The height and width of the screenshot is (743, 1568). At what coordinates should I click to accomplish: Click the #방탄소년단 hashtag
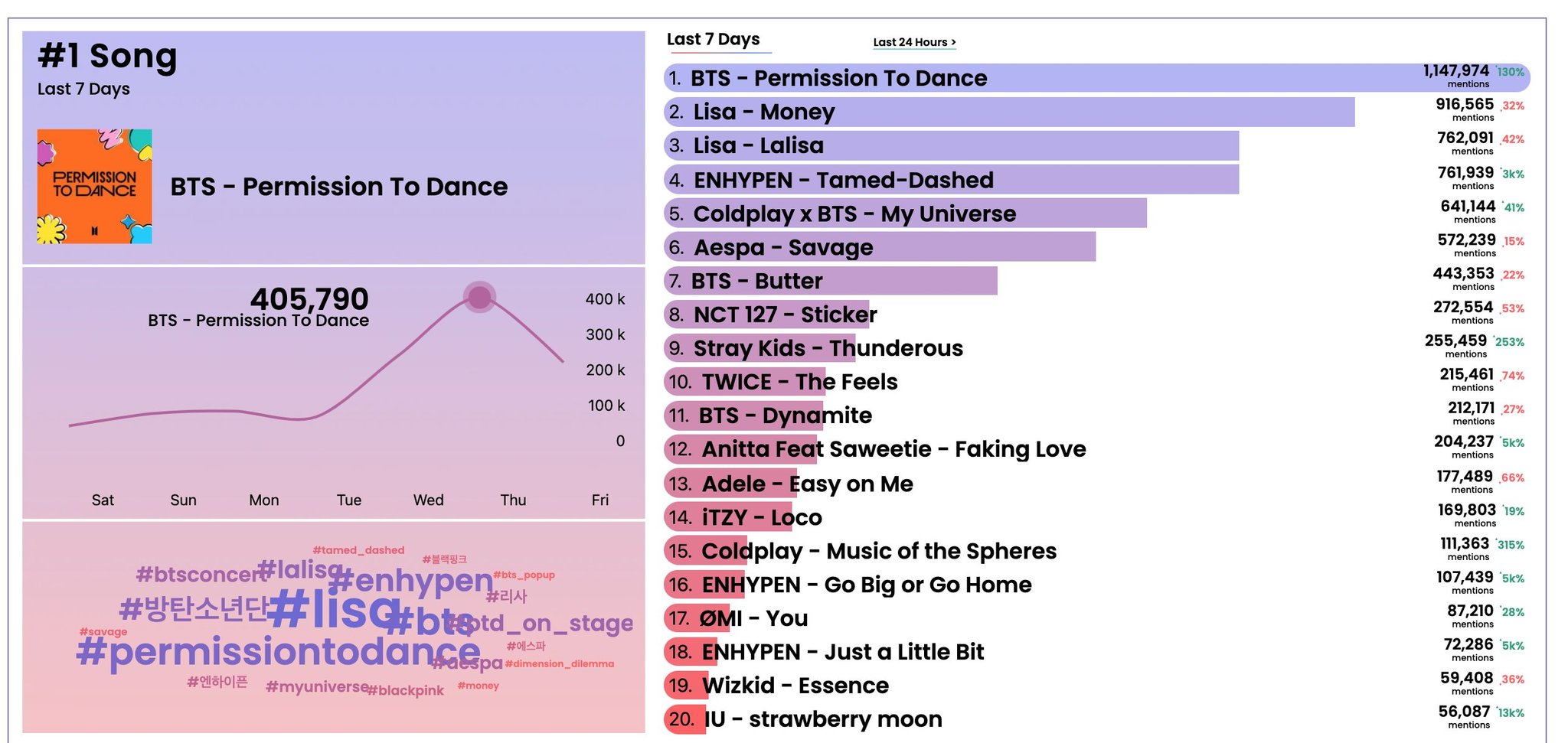(x=194, y=609)
